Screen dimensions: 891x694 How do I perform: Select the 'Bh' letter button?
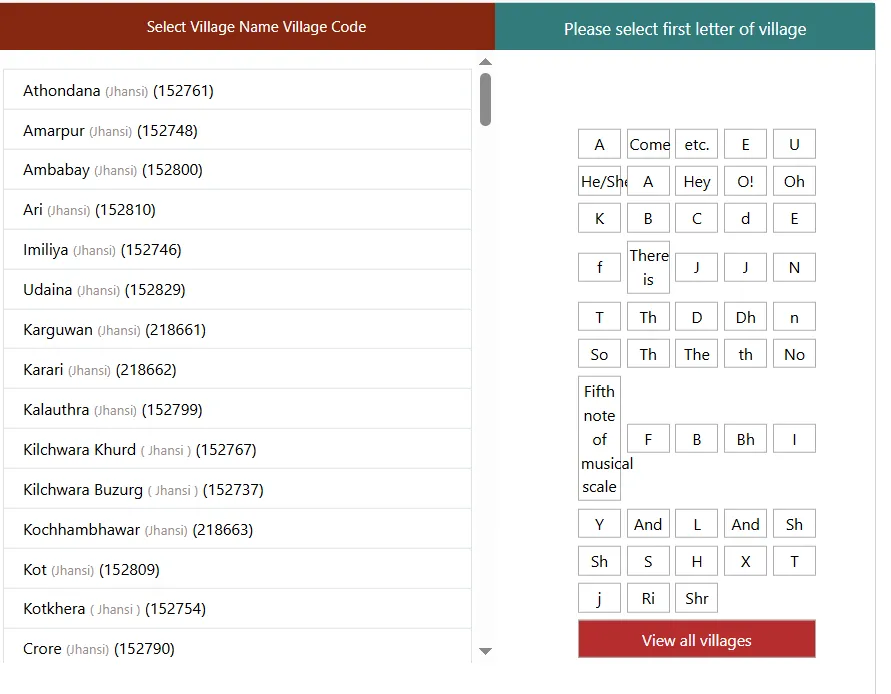tap(745, 438)
